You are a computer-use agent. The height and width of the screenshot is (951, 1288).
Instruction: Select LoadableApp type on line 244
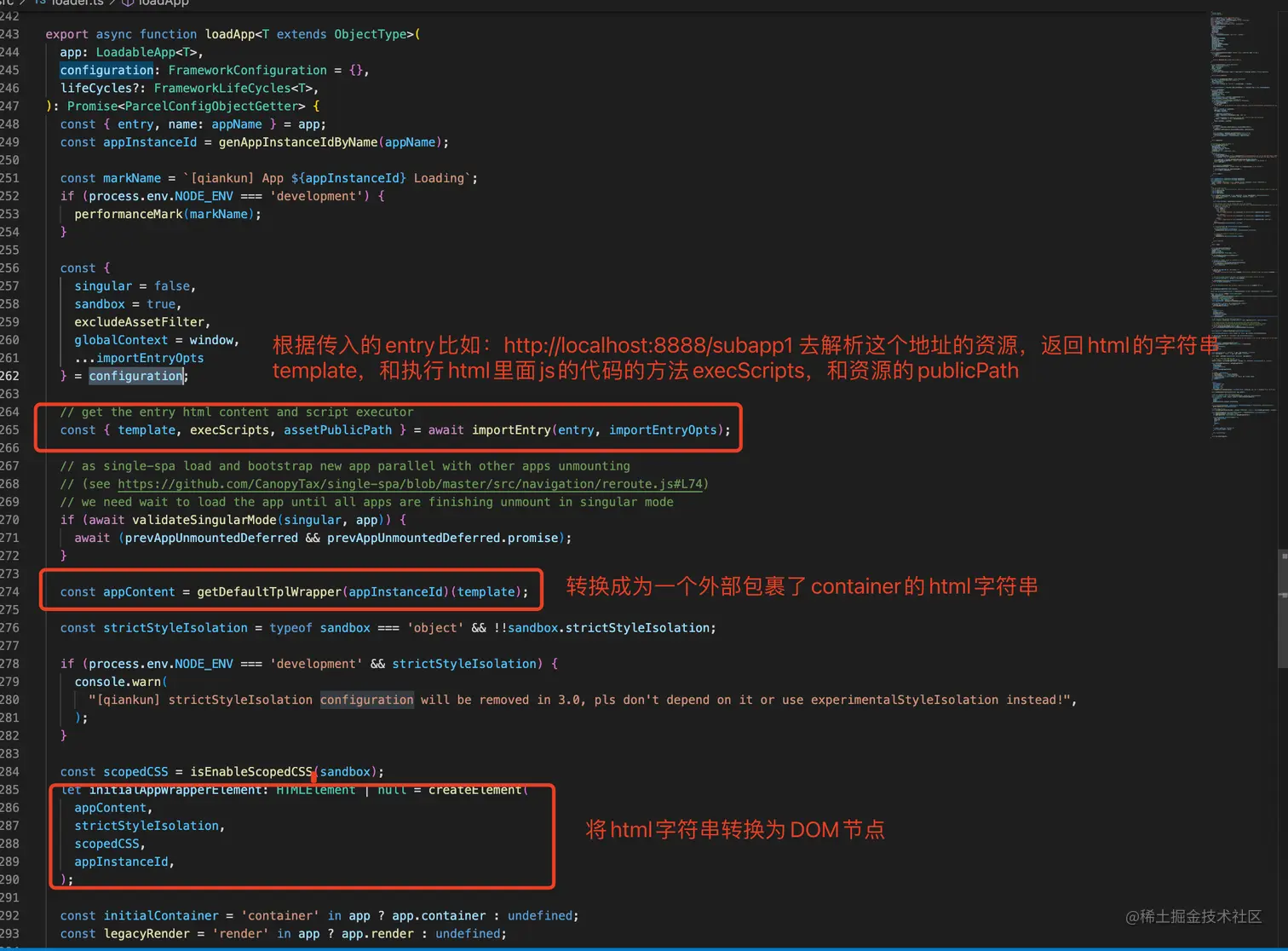pyautogui.click(x=135, y=52)
